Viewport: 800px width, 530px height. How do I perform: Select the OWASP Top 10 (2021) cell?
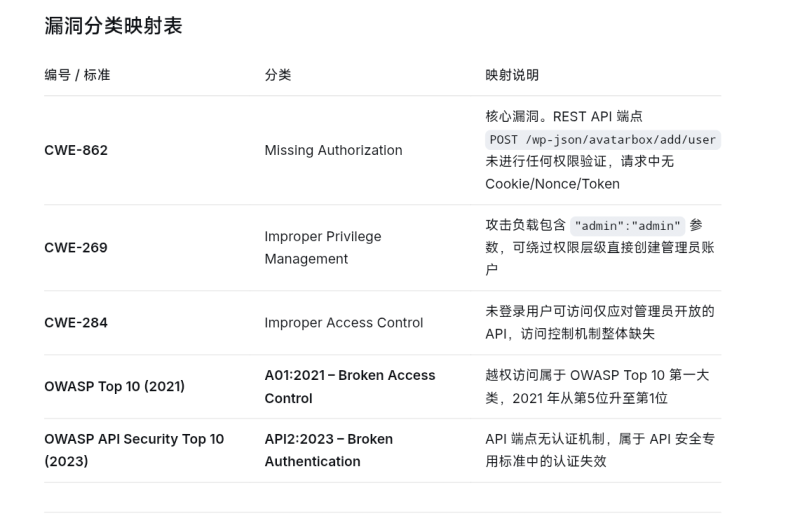coord(115,387)
